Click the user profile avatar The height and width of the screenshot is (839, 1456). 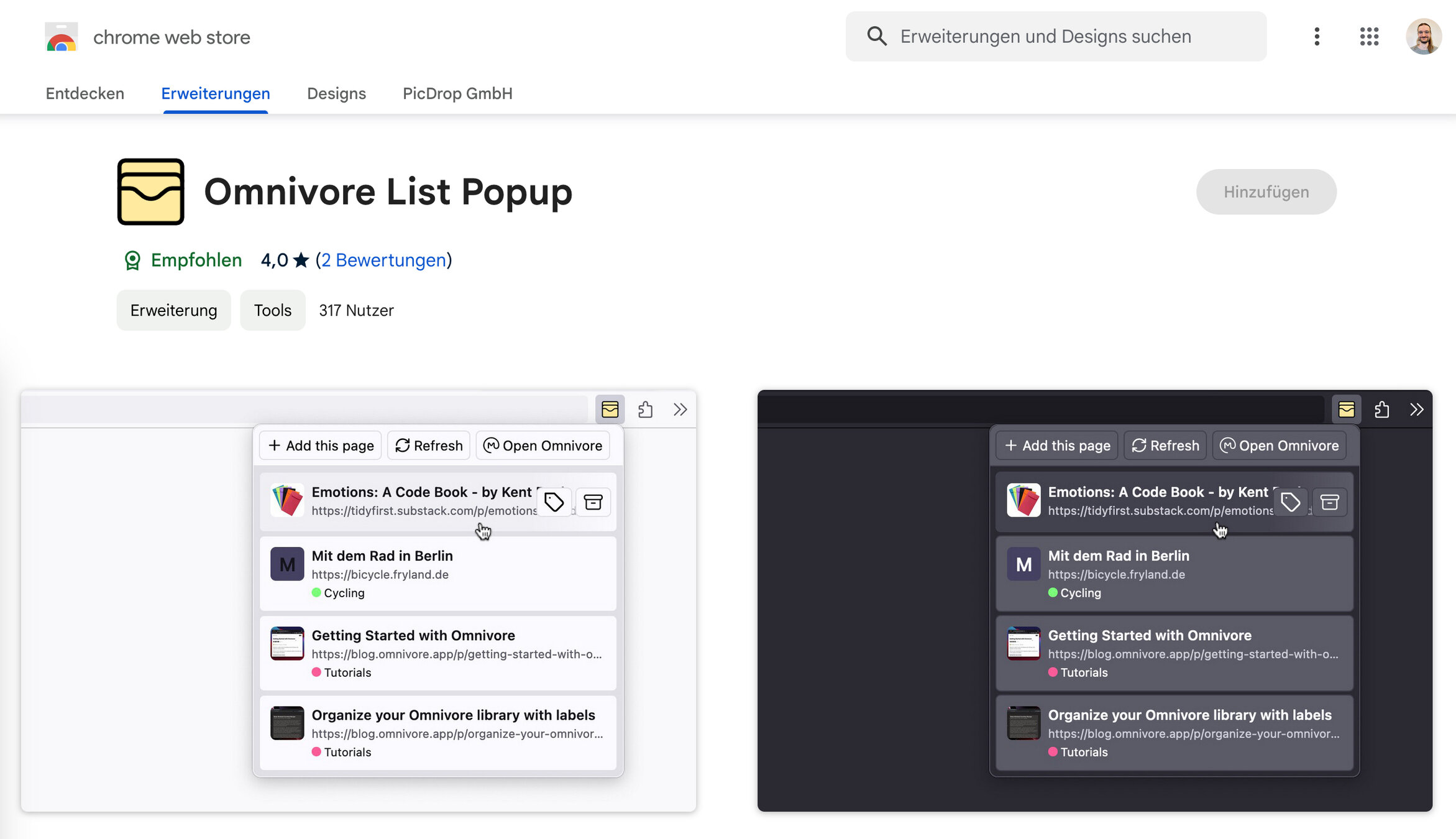click(1424, 37)
